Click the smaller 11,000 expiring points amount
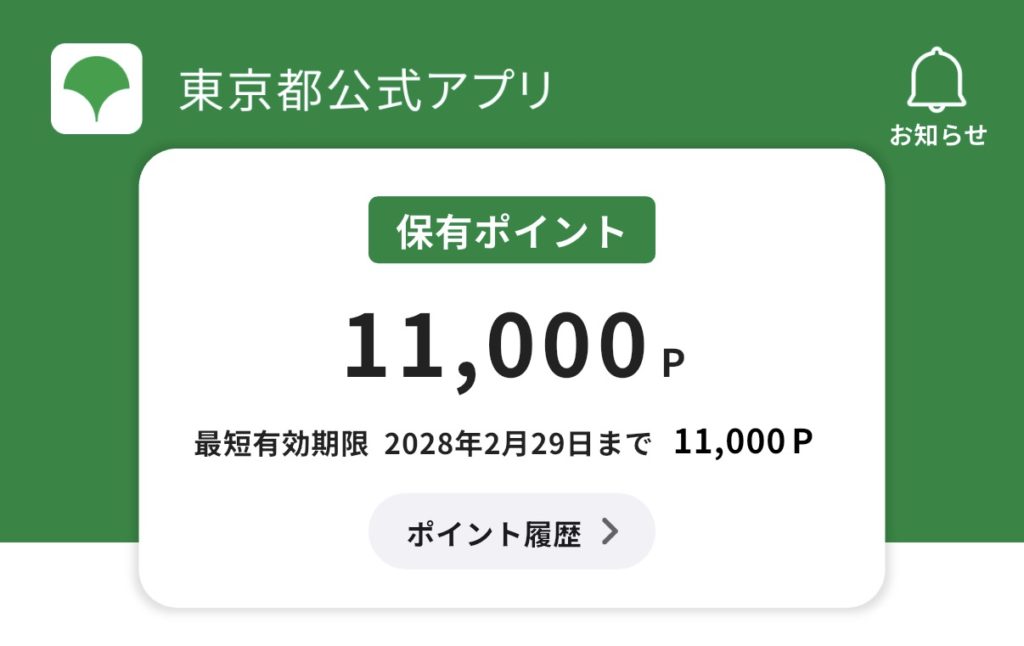This screenshot has width=1024, height=646. click(x=730, y=442)
